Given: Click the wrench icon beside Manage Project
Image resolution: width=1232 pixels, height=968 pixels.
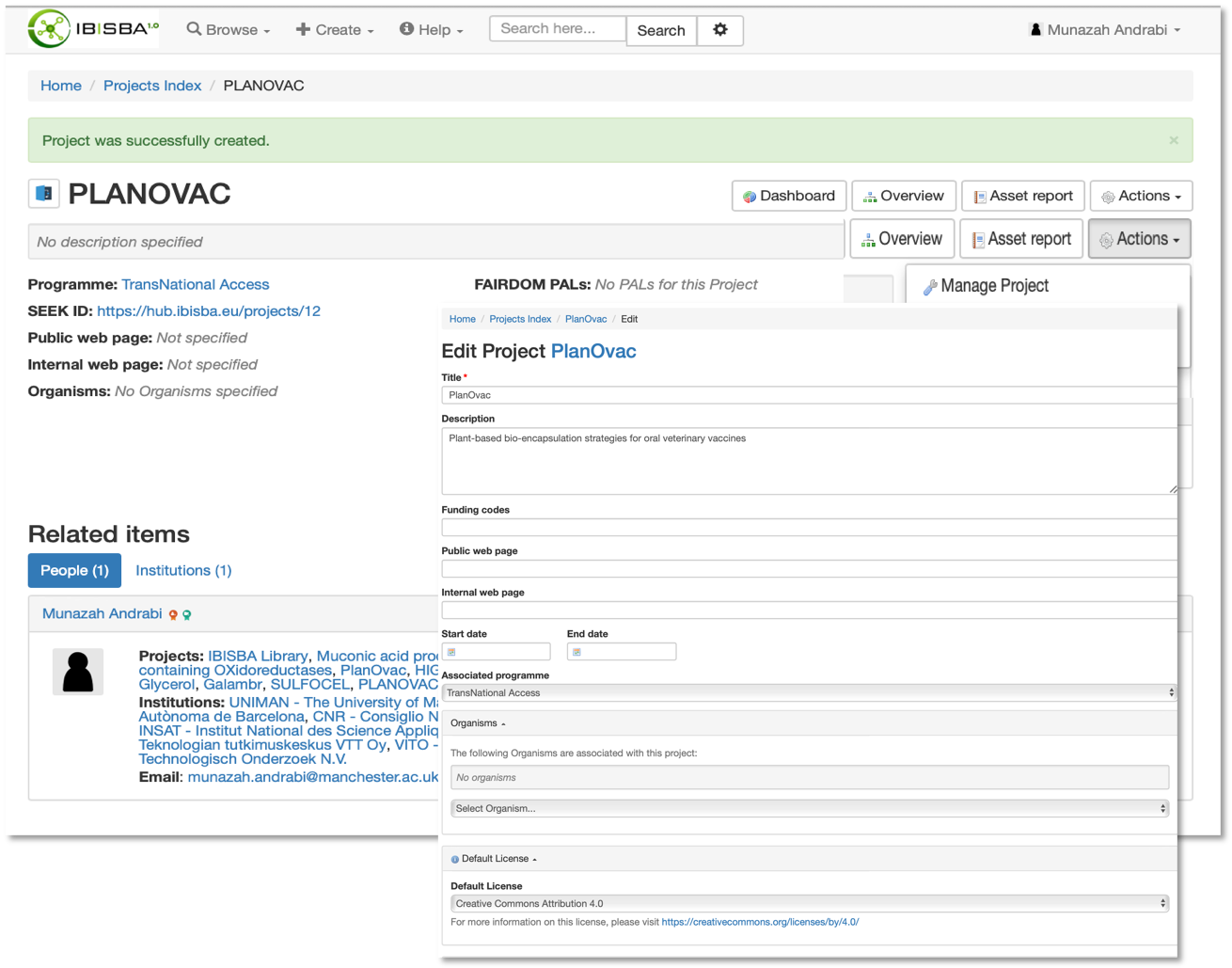Looking at the screenshot, I should [930, 287].
